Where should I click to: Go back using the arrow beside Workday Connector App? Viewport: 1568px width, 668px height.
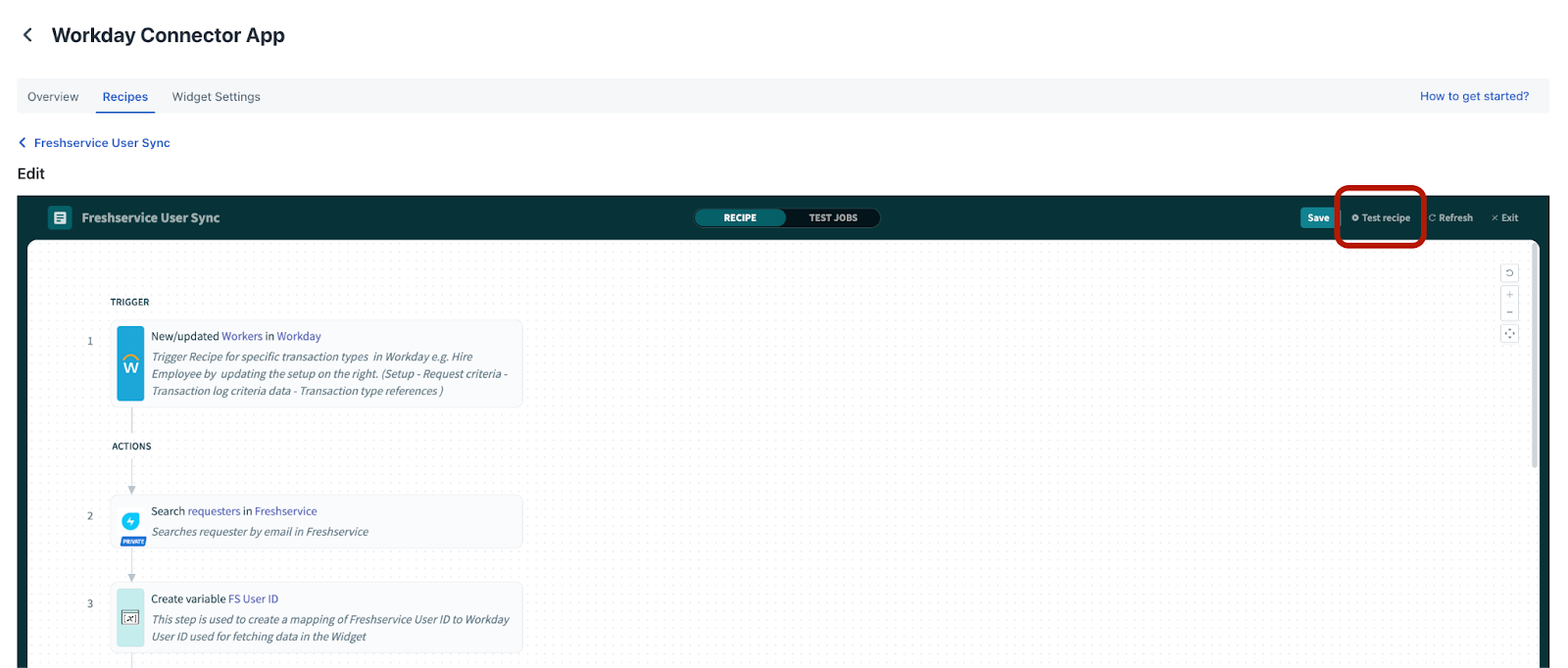(x=27, y=35)
